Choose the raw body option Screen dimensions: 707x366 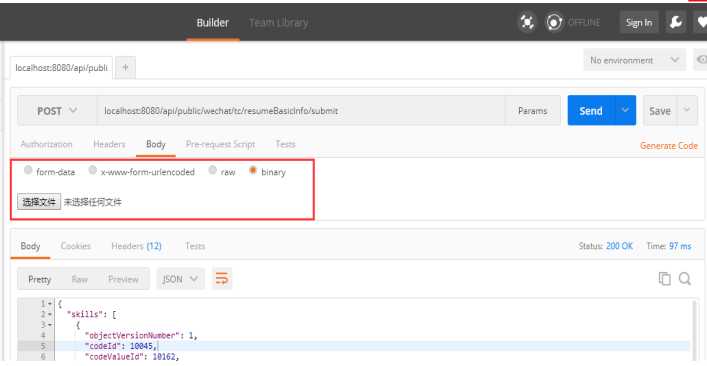point(212,170)
